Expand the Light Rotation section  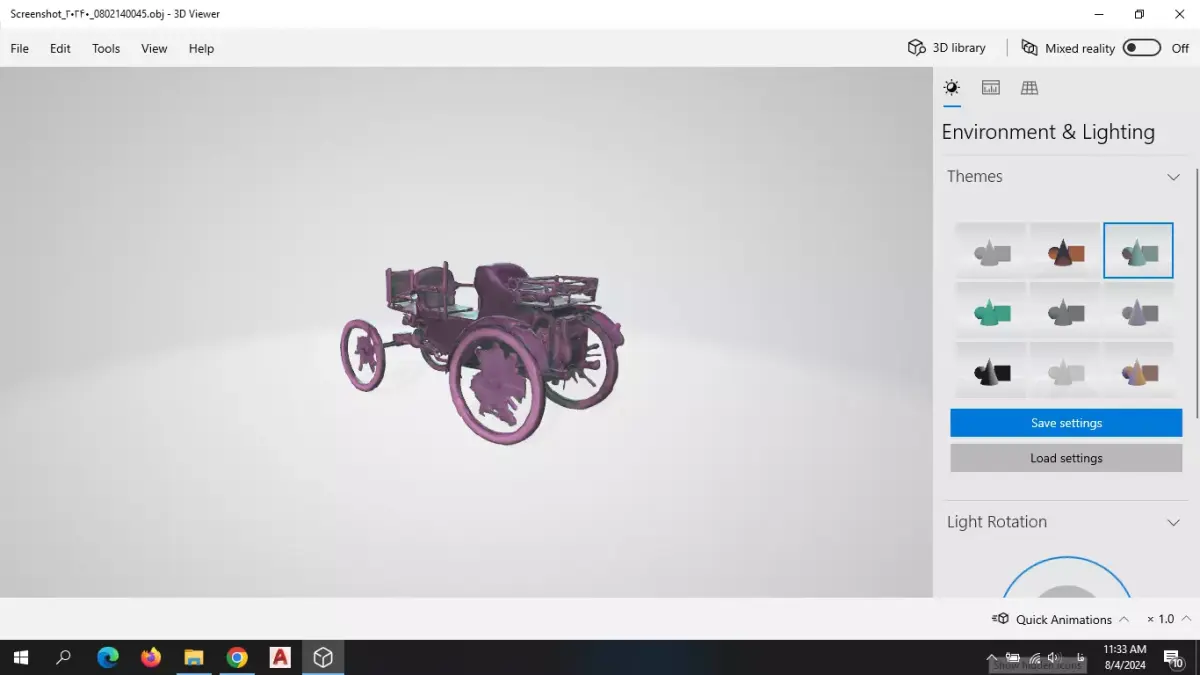tap(1173, 522)
